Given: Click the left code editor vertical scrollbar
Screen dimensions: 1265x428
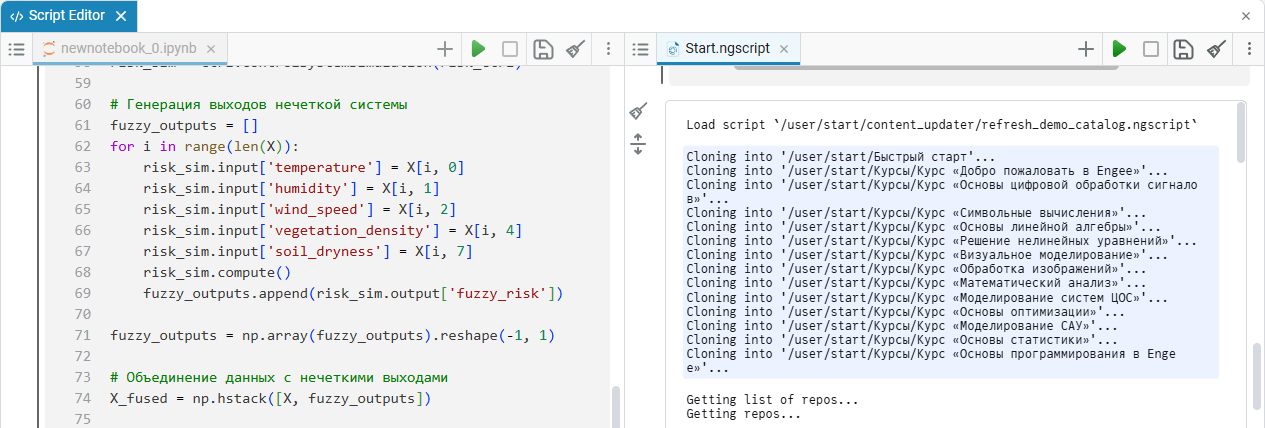Looking at the screenshot, I should (x=615, y=406).
